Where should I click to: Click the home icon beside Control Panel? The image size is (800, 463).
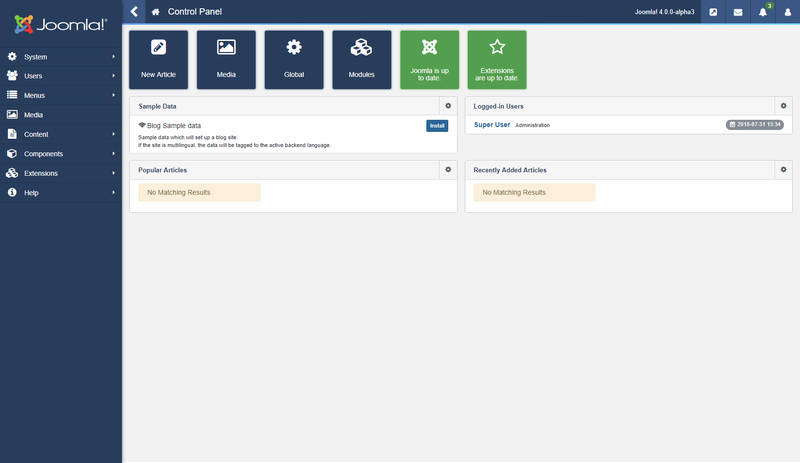pyautogui.click(x=156, y=12)
